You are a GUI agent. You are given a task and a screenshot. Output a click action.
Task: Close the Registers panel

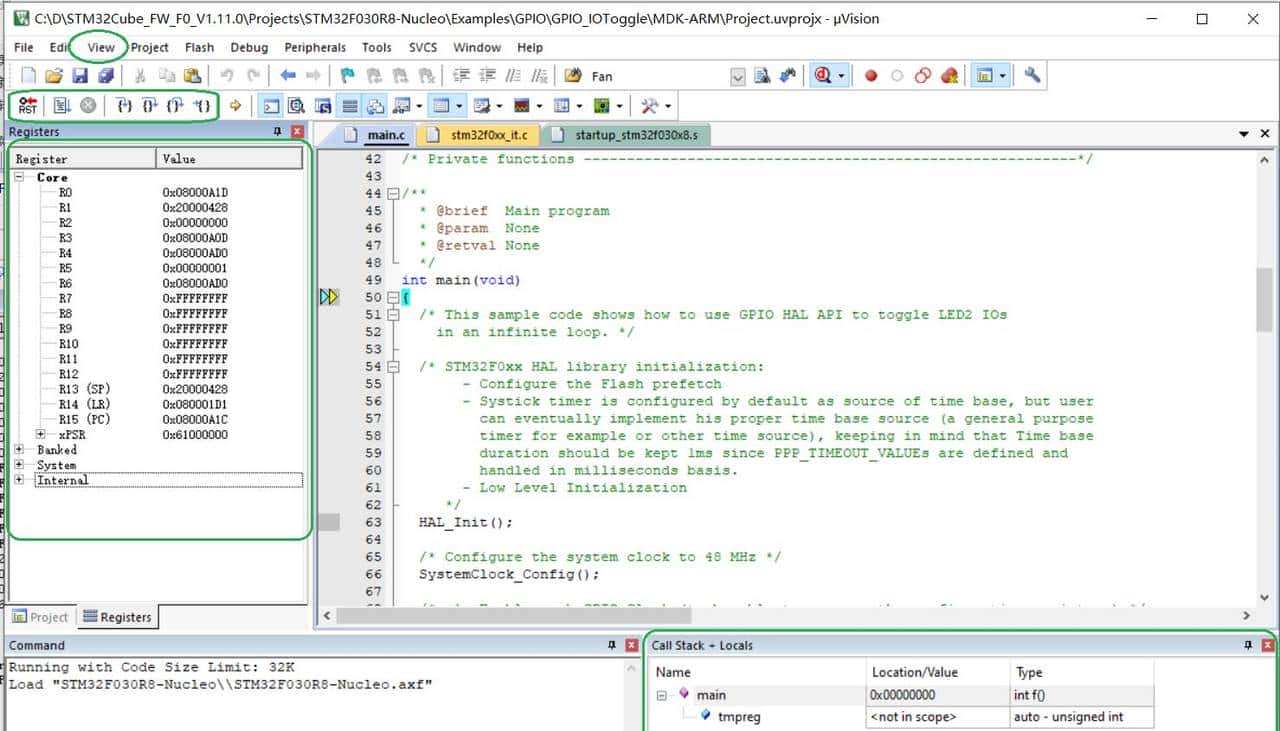tap(297, 132)
